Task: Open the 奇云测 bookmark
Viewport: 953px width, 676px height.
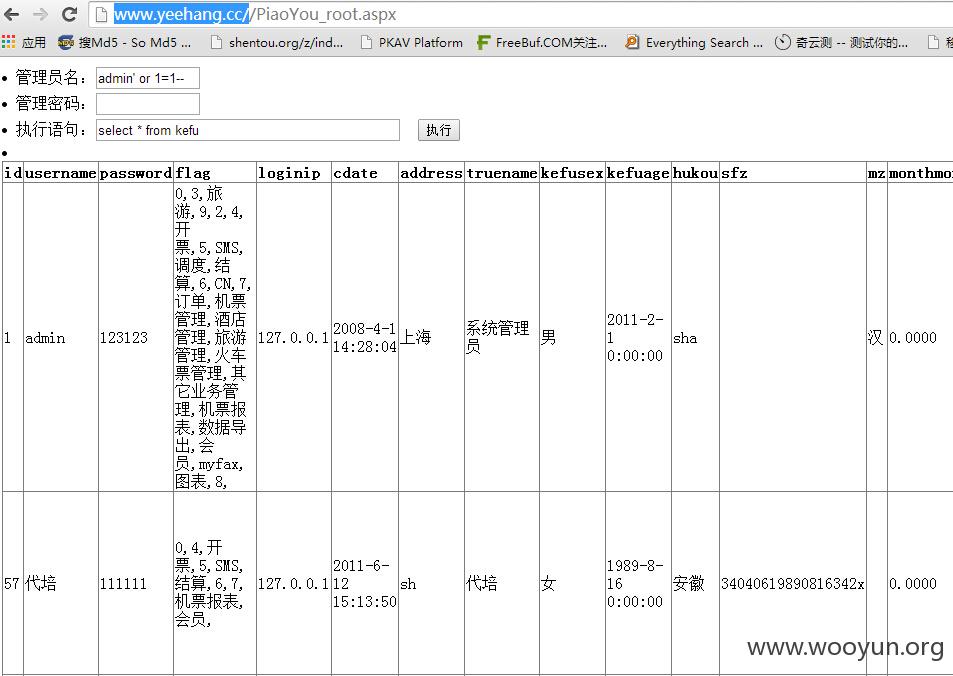Action: pos(842,43)
